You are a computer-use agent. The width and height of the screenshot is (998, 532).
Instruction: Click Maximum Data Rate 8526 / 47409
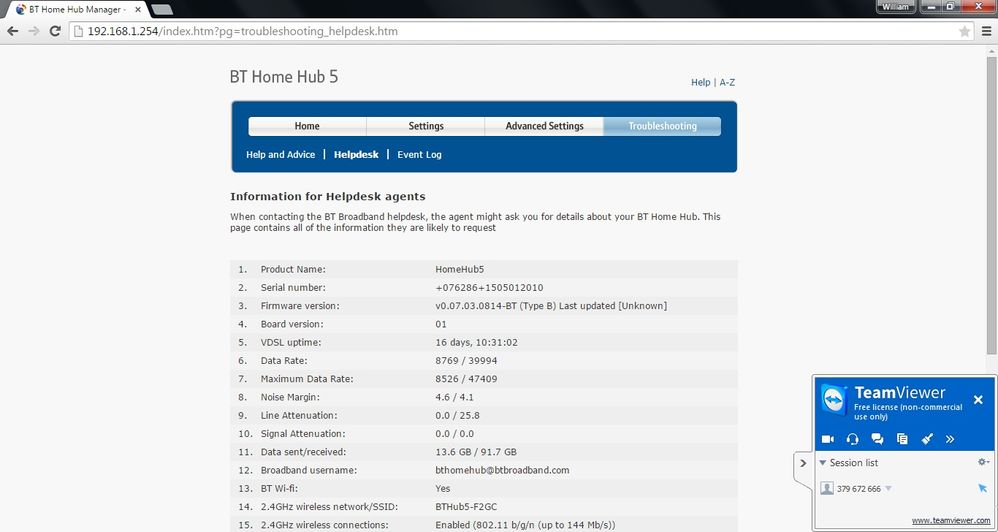pyautogui.click(x=466, y=379)
